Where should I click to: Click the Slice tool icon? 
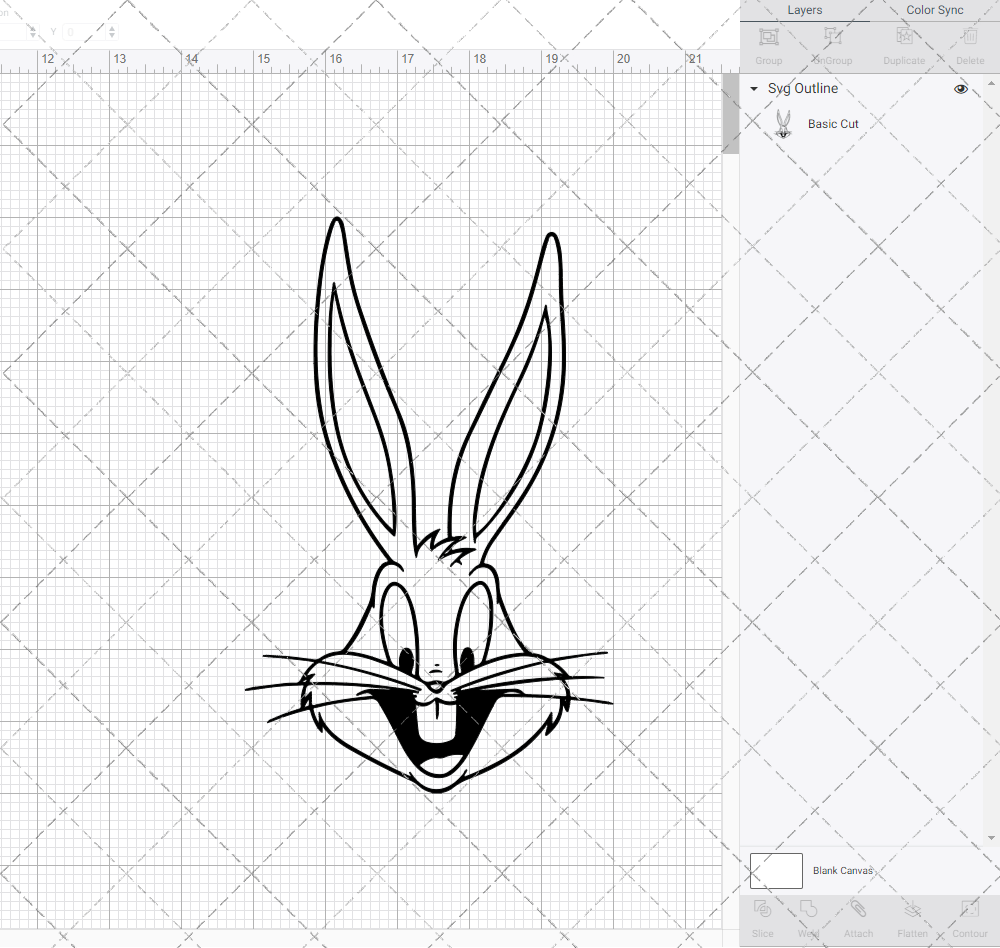[762, 908]
